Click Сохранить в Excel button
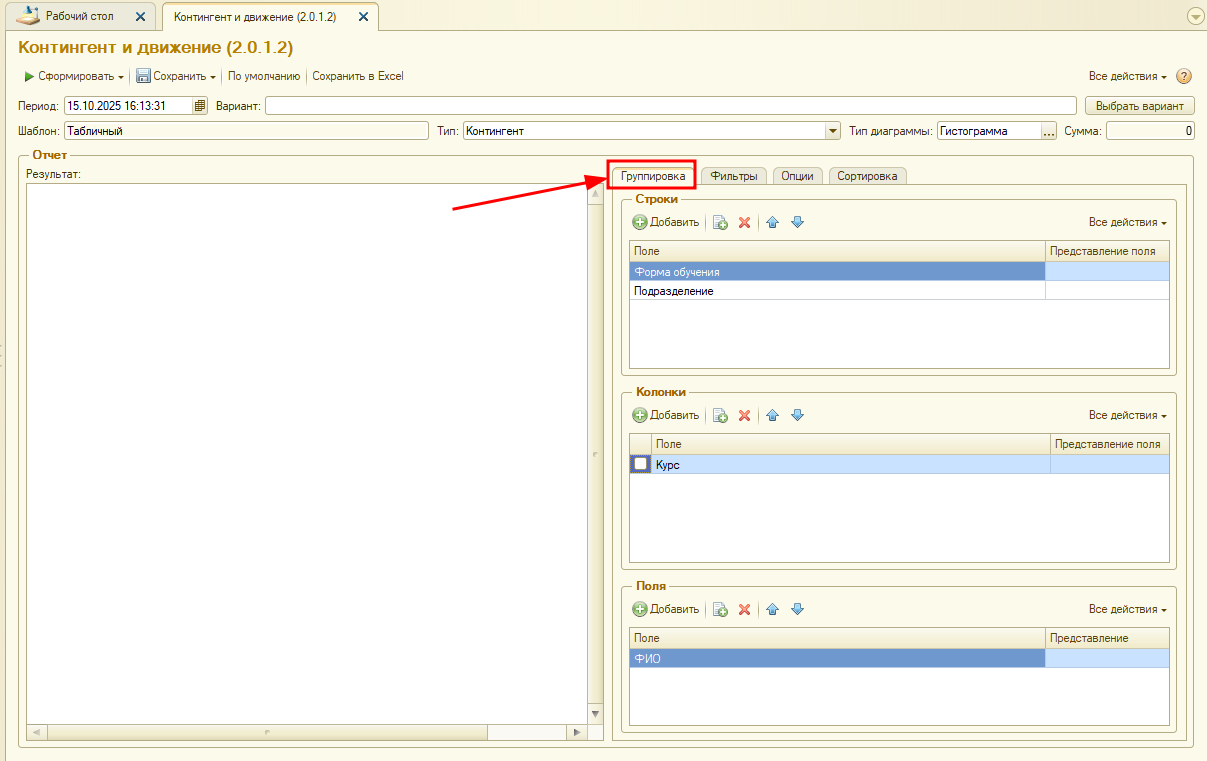Viewport: 1207px width, 761px height. click(x=358, y=76)
